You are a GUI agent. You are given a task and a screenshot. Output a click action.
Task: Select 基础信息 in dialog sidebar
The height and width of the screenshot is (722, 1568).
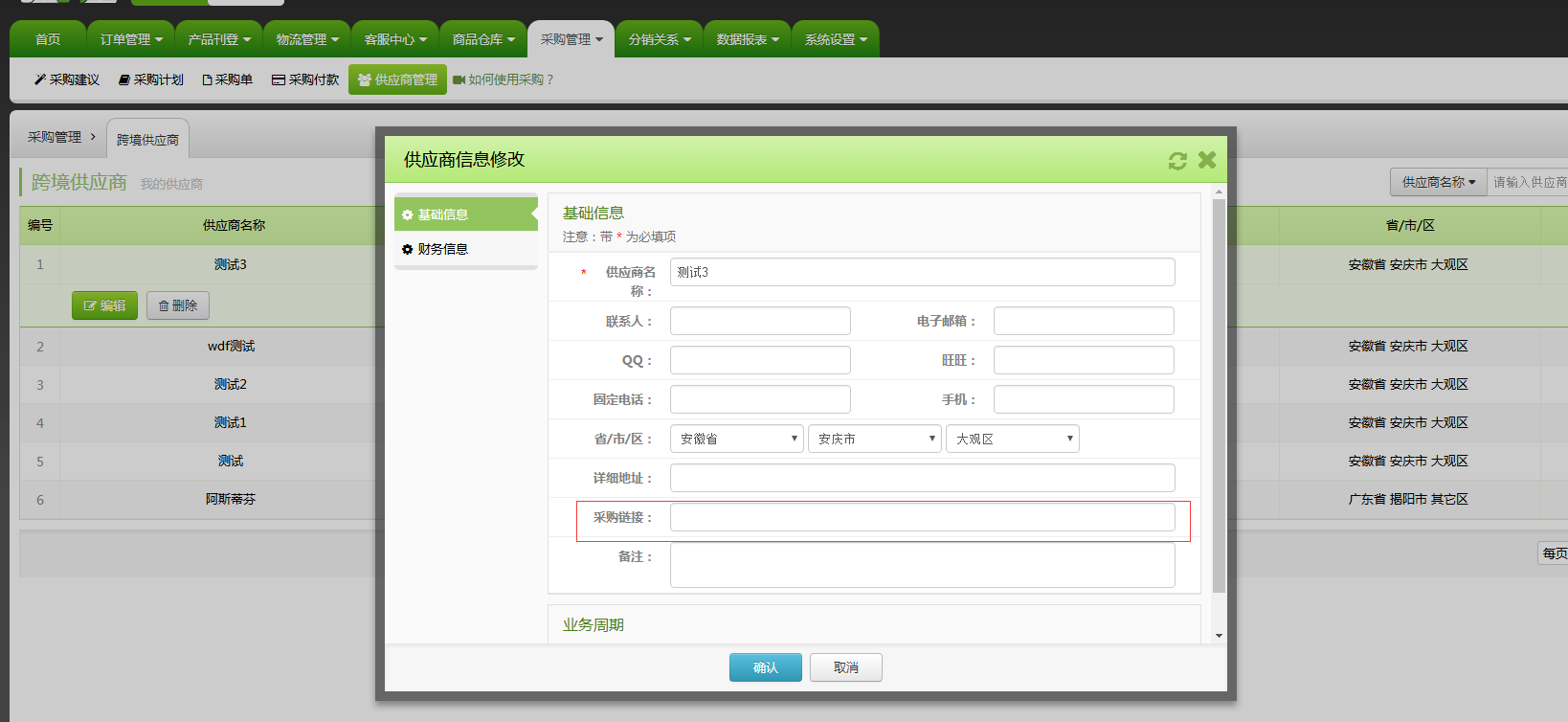(466, 214)
